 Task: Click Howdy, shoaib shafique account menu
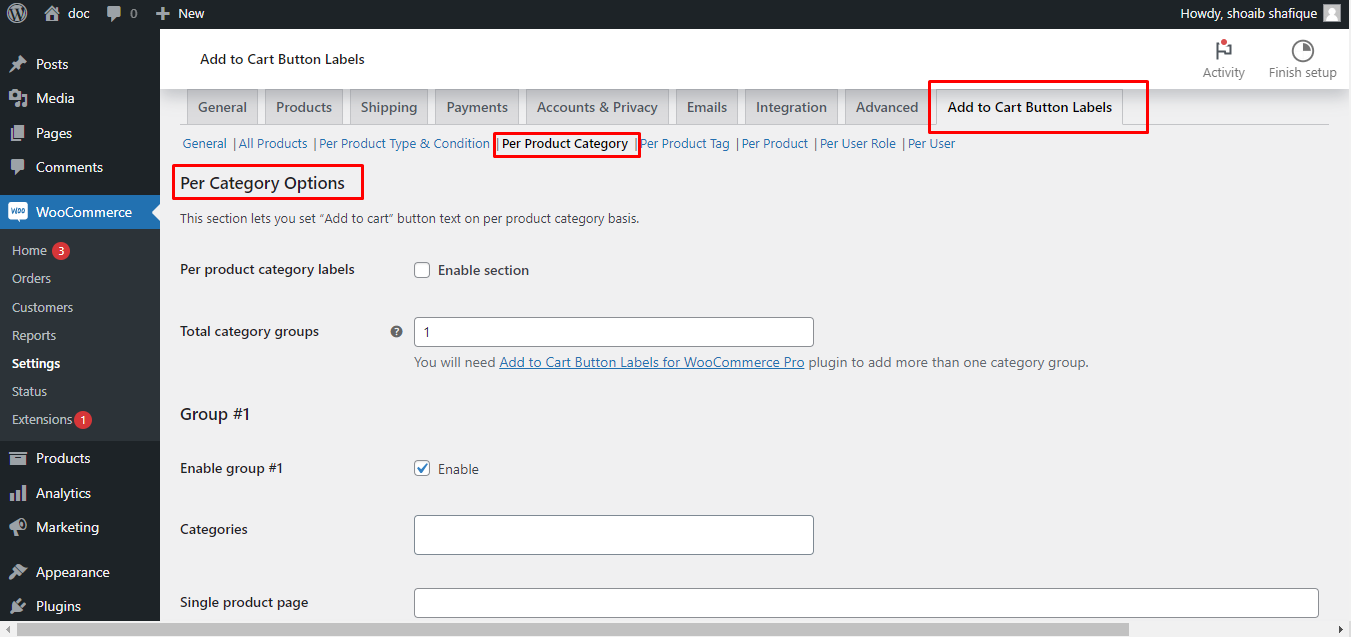1260,13
